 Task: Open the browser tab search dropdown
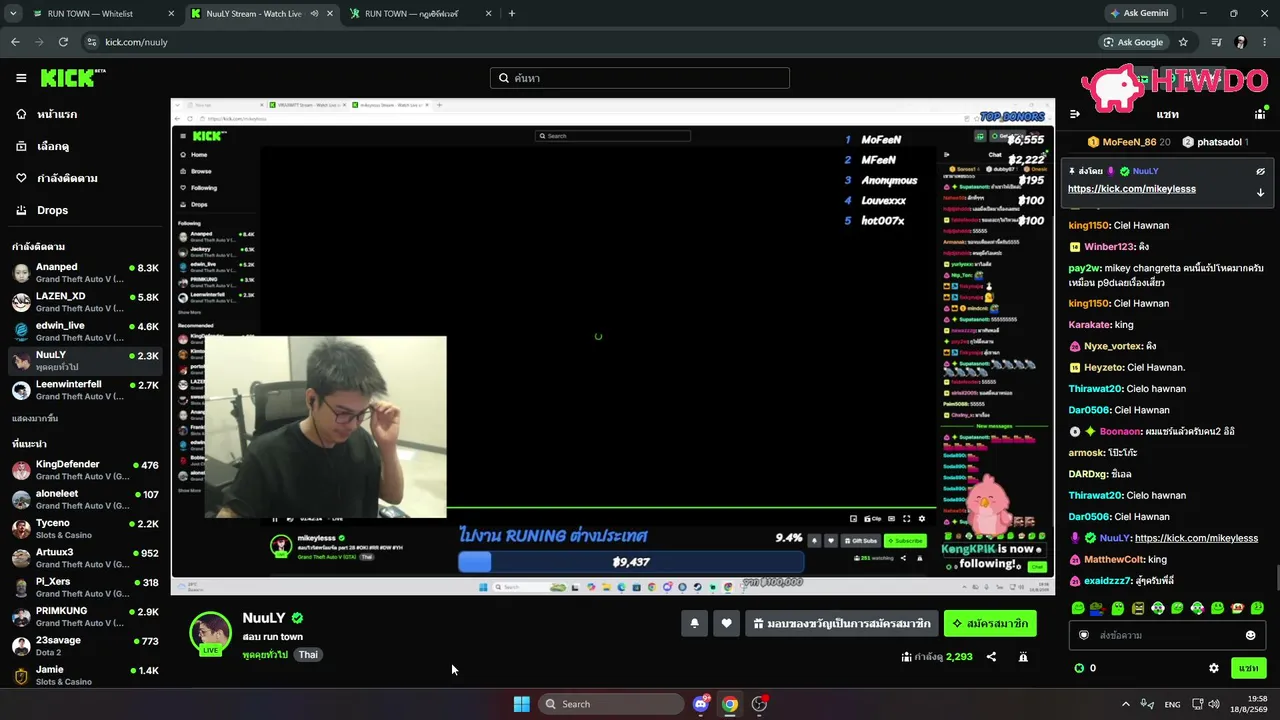click(x=13, y=14)
